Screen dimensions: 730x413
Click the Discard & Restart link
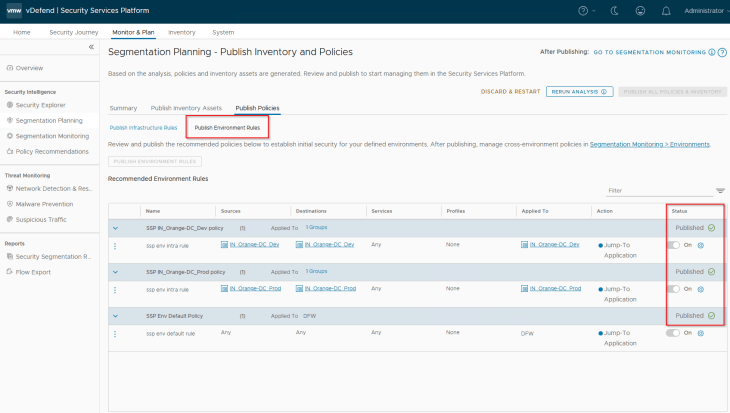click(x=509, y=91)
